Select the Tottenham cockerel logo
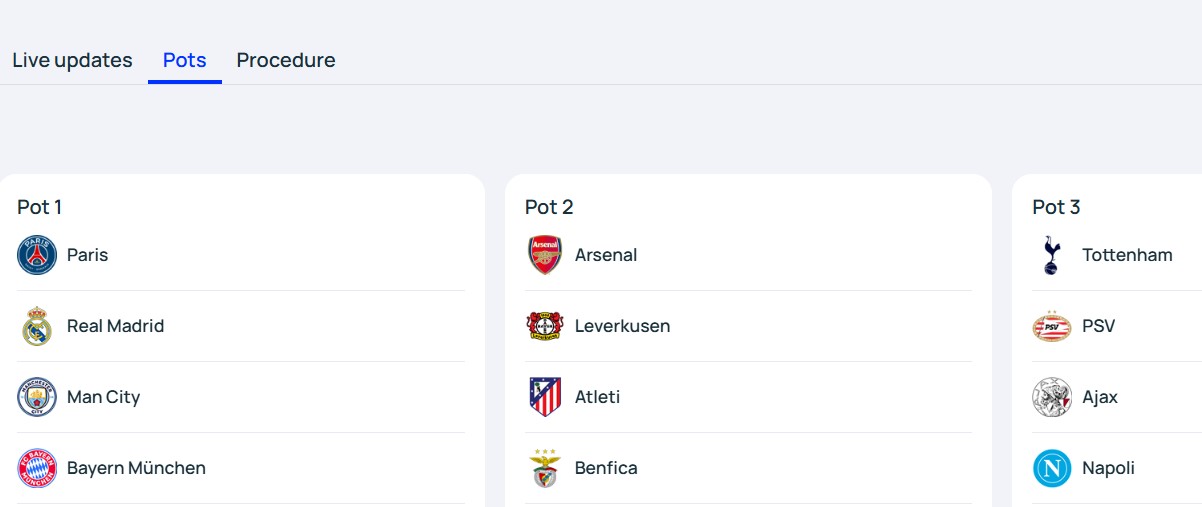 point(1052,255)
